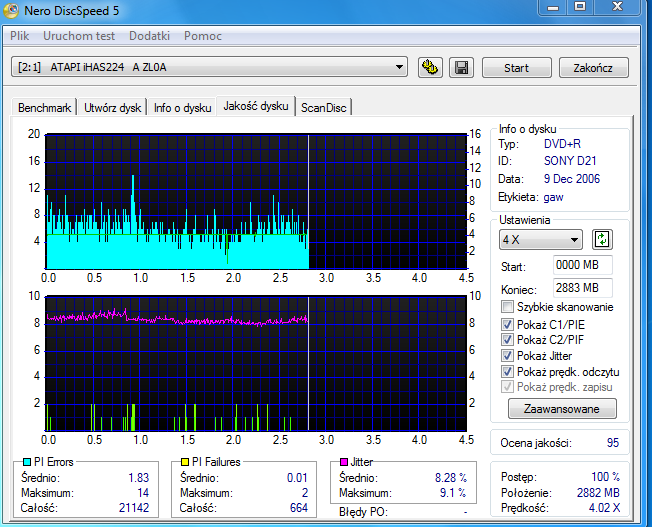Maximize the Nero DiscSpeed window
Image resolution: width=652 pixels, height=527 pixels.
click(x=580, y=7)
